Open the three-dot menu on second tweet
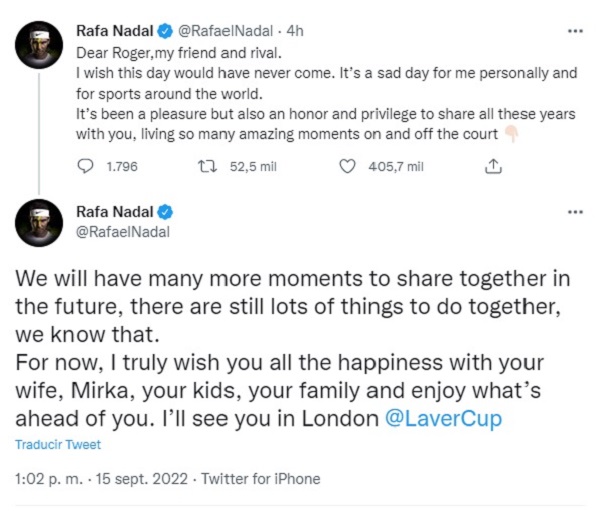 (575, 212)
